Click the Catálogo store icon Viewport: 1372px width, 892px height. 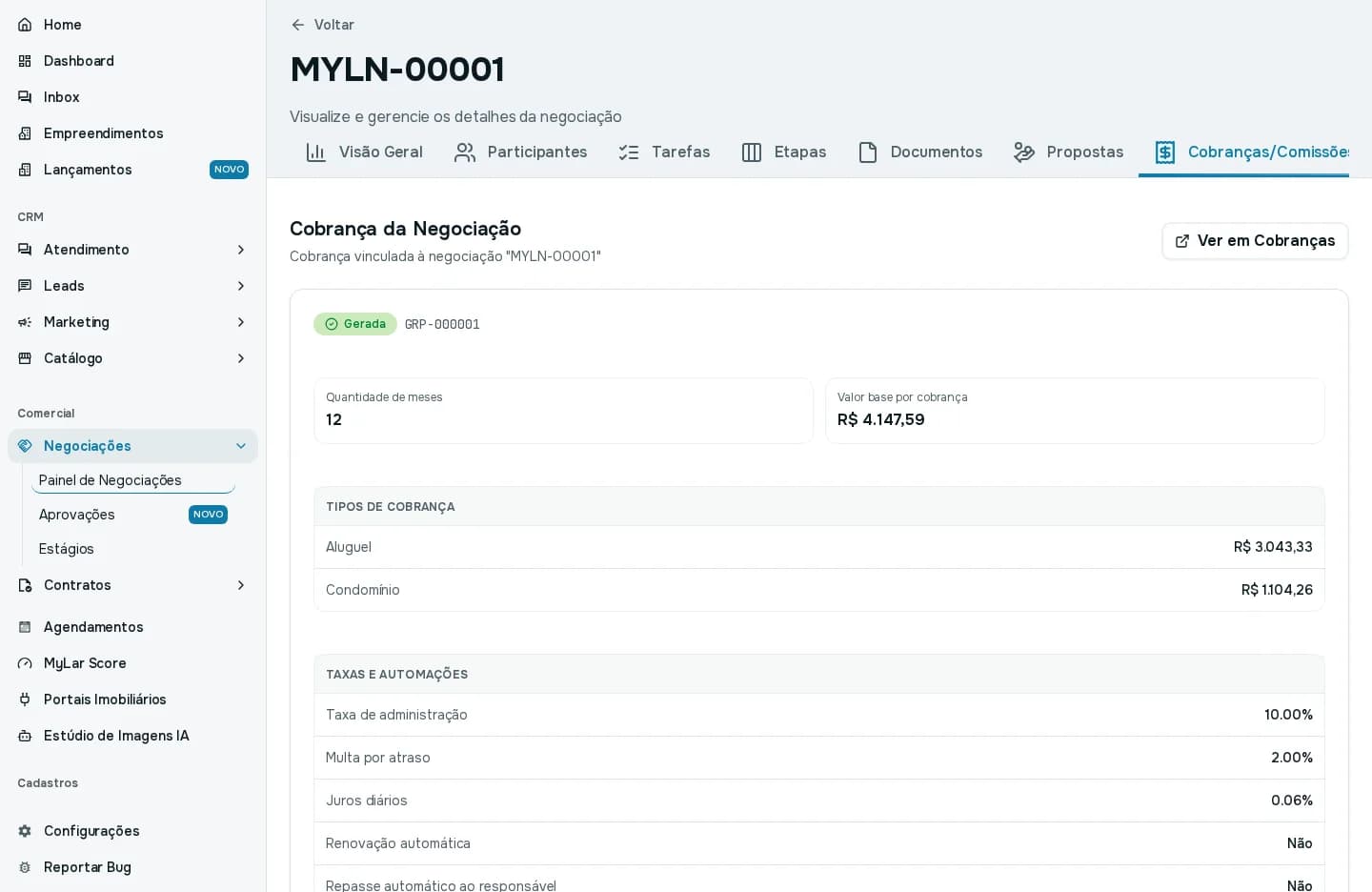point(25,358)
